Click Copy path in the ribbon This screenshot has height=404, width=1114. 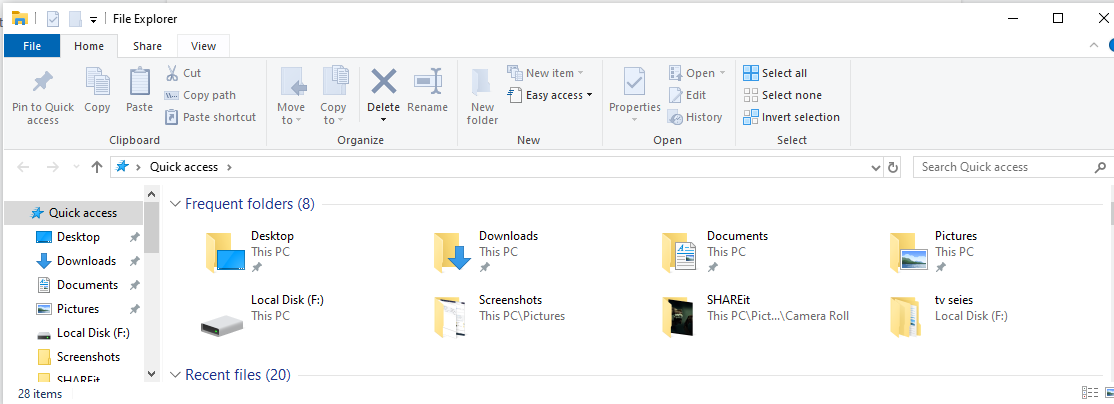pyautogui.click(x=200, y=95)
